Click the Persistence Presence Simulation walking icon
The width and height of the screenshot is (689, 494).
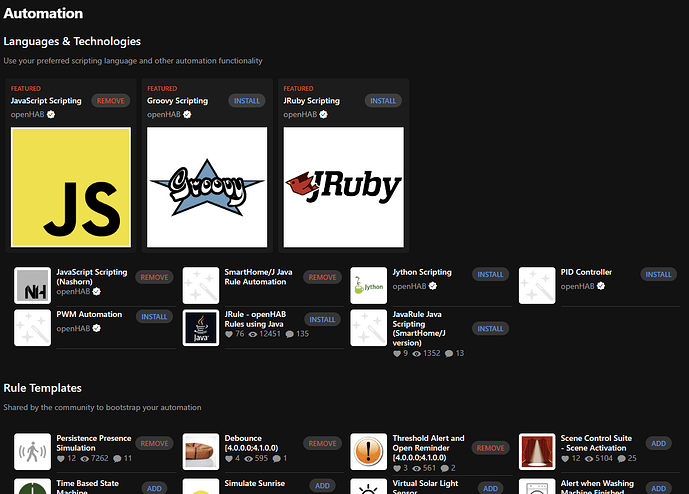coord(33,452)
